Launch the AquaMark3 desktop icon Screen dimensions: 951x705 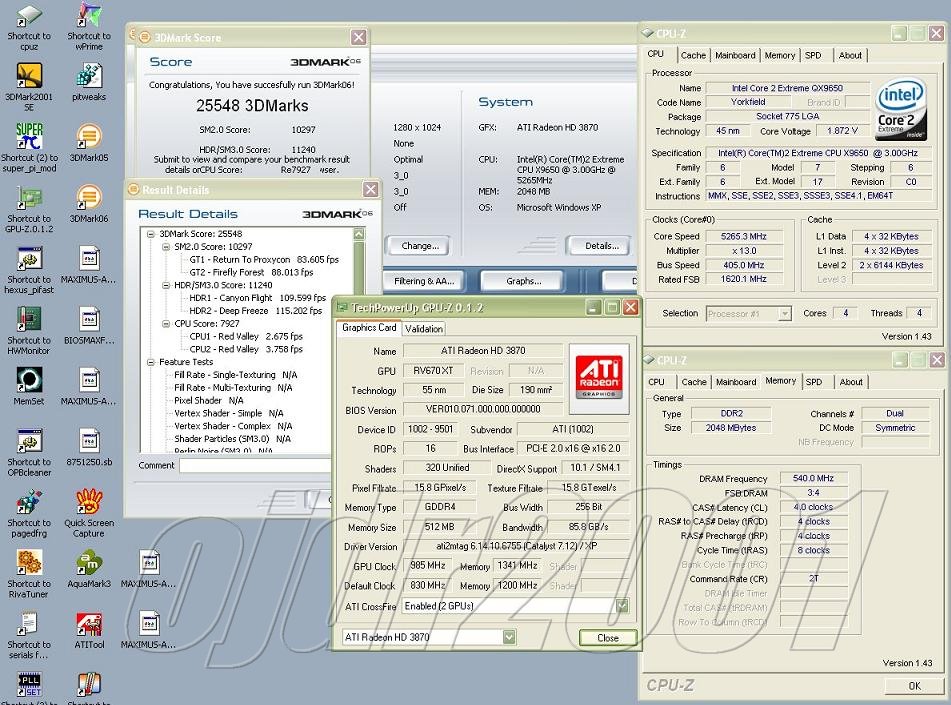89,569
